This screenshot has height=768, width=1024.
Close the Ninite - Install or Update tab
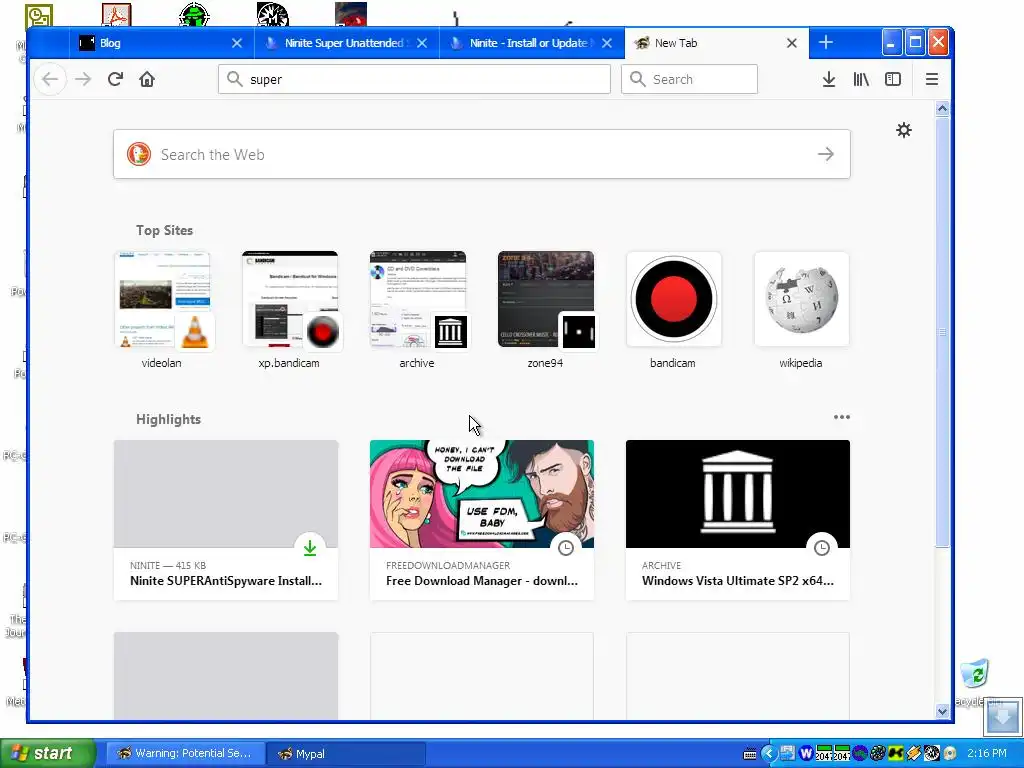point(607,43)
